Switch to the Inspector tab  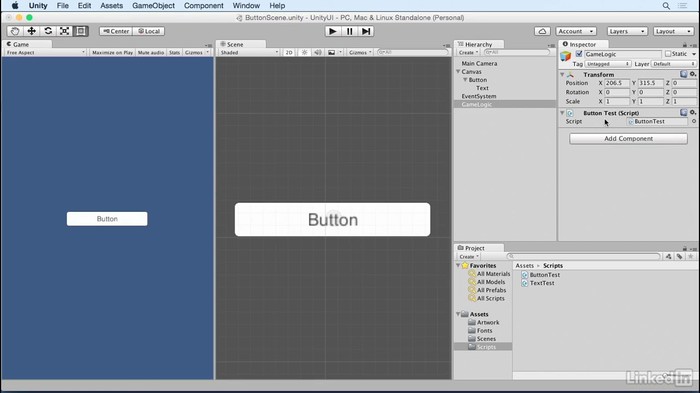[x=579, y=44]
